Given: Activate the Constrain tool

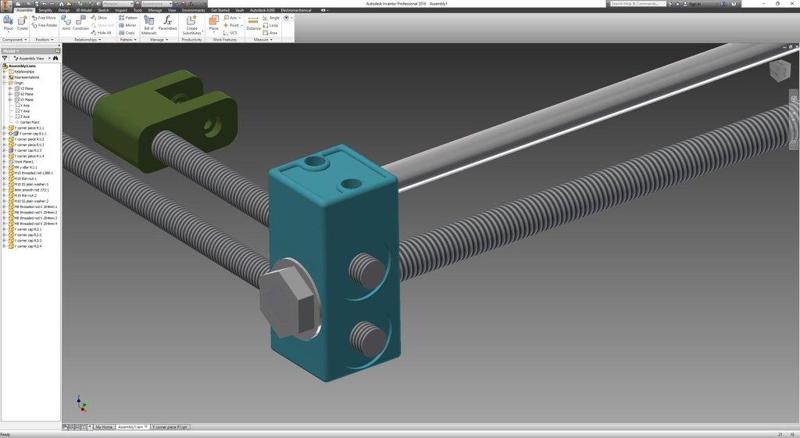Looking at the screenshot, I should [81, 23].
